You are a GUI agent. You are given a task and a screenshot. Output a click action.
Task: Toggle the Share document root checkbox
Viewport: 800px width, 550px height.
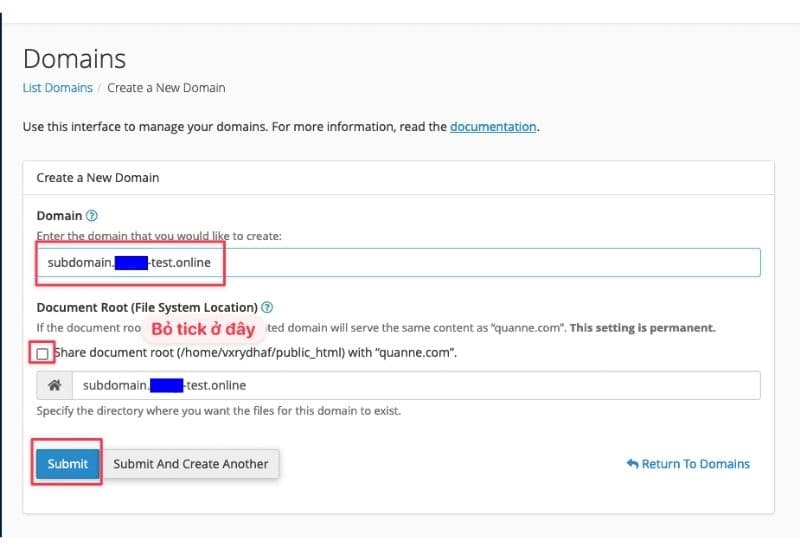coord(42,353)
